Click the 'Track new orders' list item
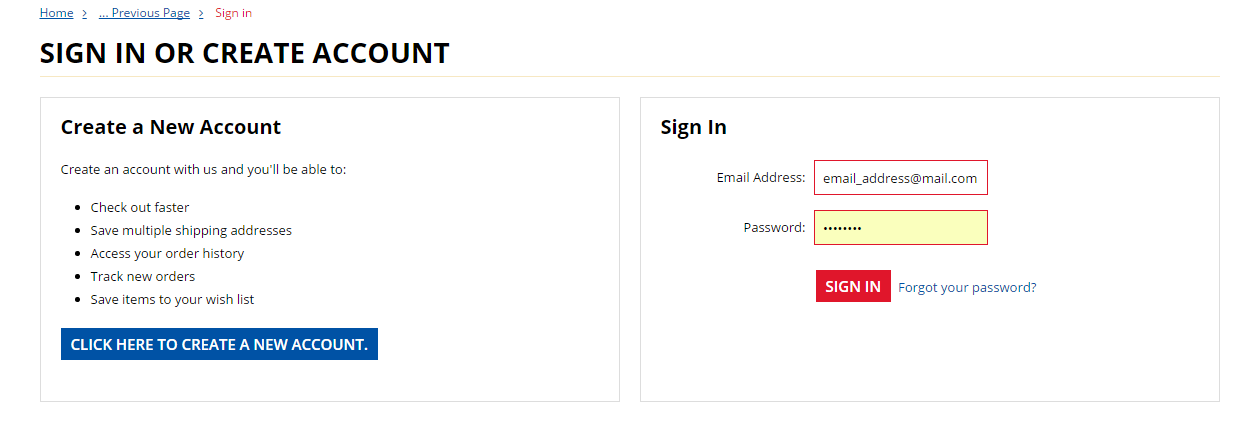The image size is (1256, 426). [x=143, y=276]
